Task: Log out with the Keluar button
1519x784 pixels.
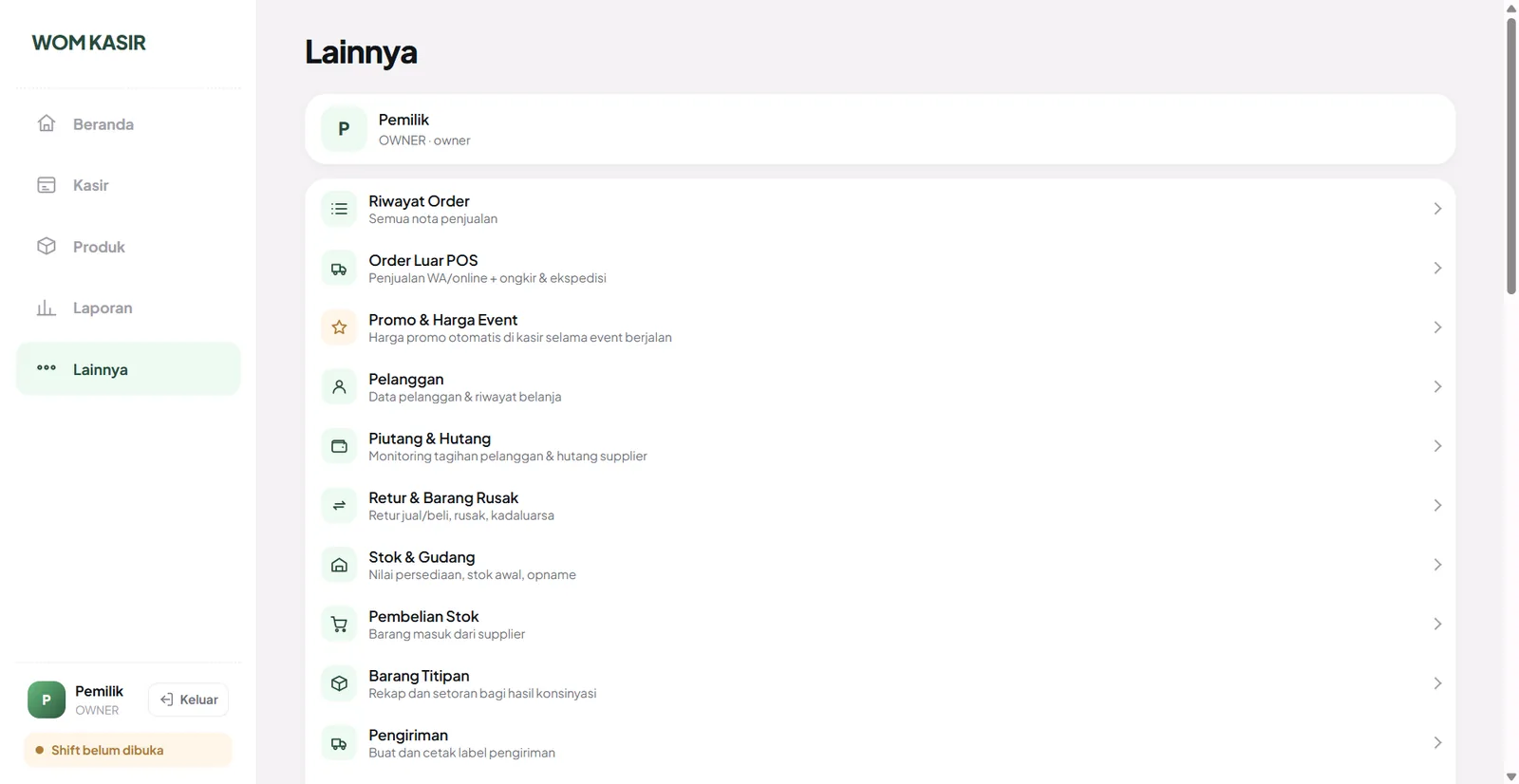Action: coord(189,700)
